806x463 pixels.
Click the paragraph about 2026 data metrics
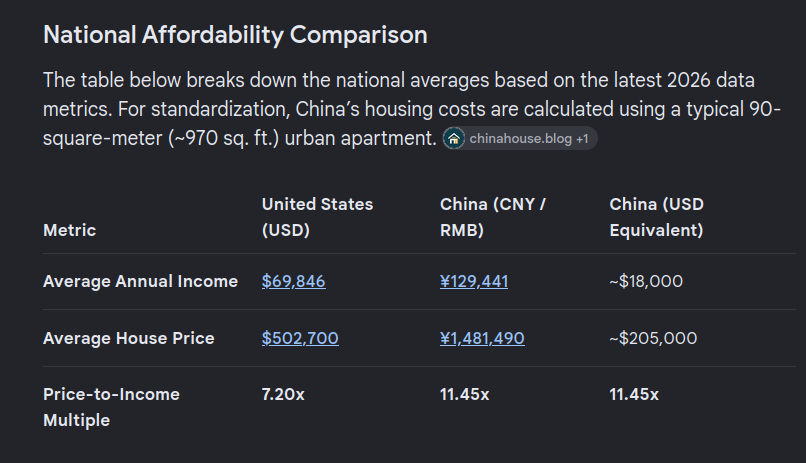click(x=412, y=109)
